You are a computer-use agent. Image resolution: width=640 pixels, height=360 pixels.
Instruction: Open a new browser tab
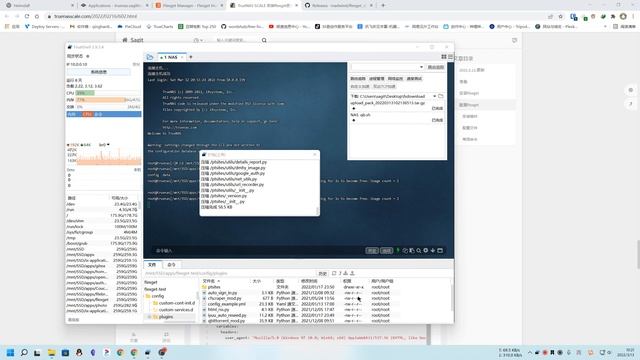point(383,5)
